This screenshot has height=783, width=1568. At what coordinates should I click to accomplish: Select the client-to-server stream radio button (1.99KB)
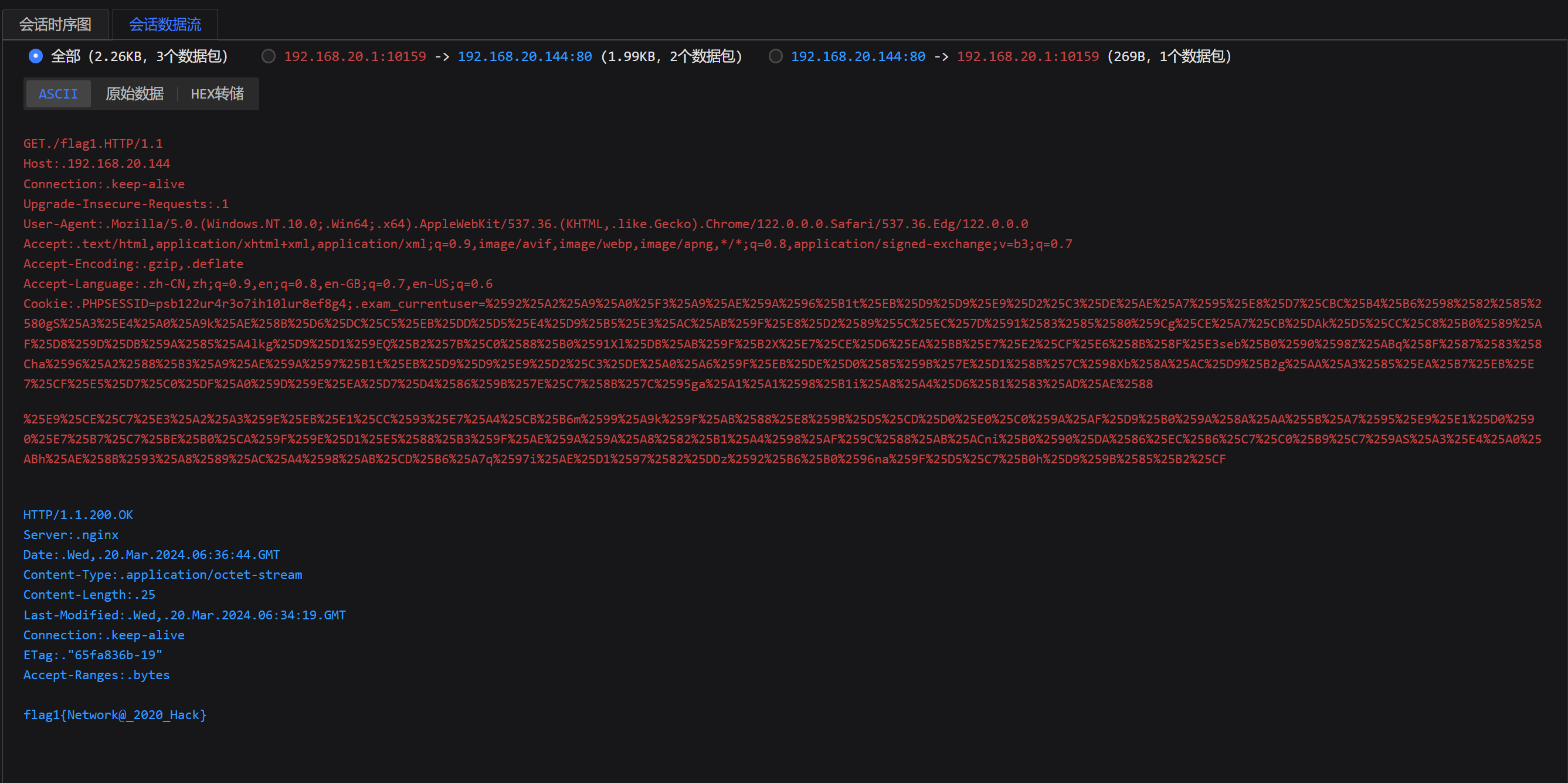(269, 56)
